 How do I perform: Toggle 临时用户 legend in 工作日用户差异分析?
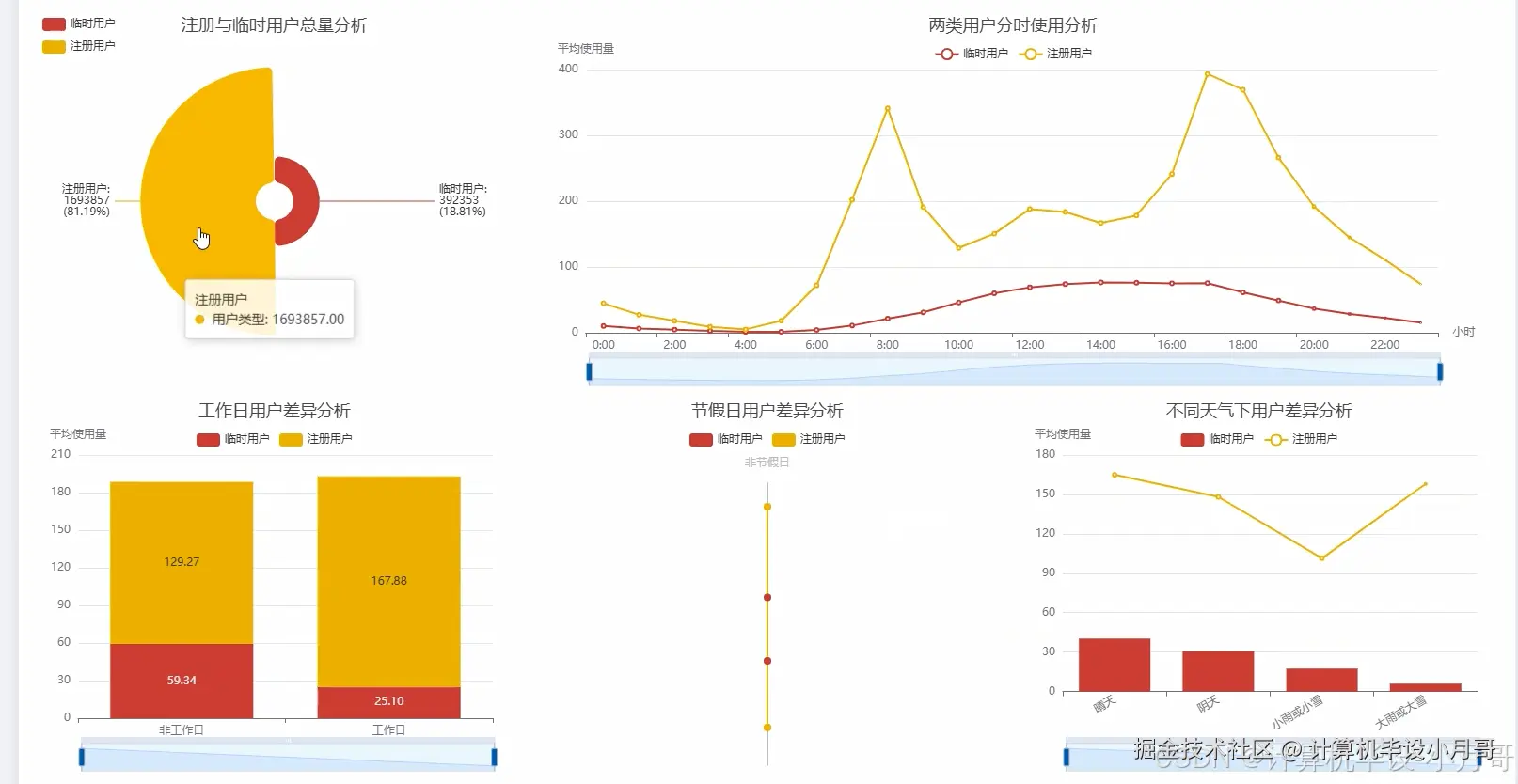[x=233, y=439]
